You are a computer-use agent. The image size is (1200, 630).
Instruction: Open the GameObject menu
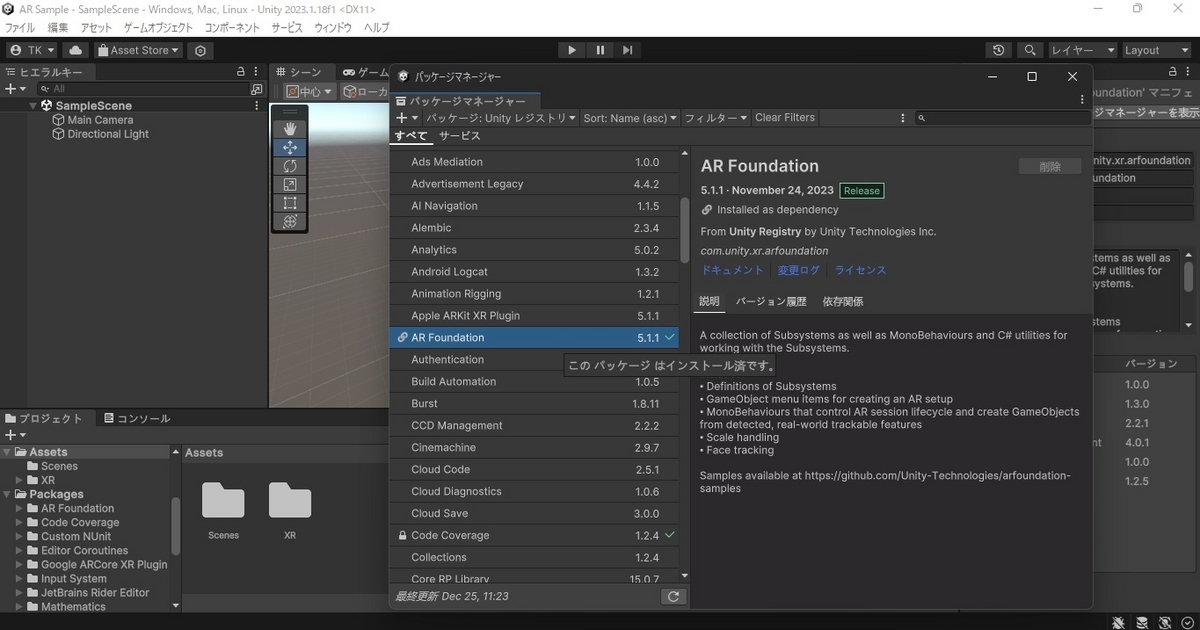[158, 28]
